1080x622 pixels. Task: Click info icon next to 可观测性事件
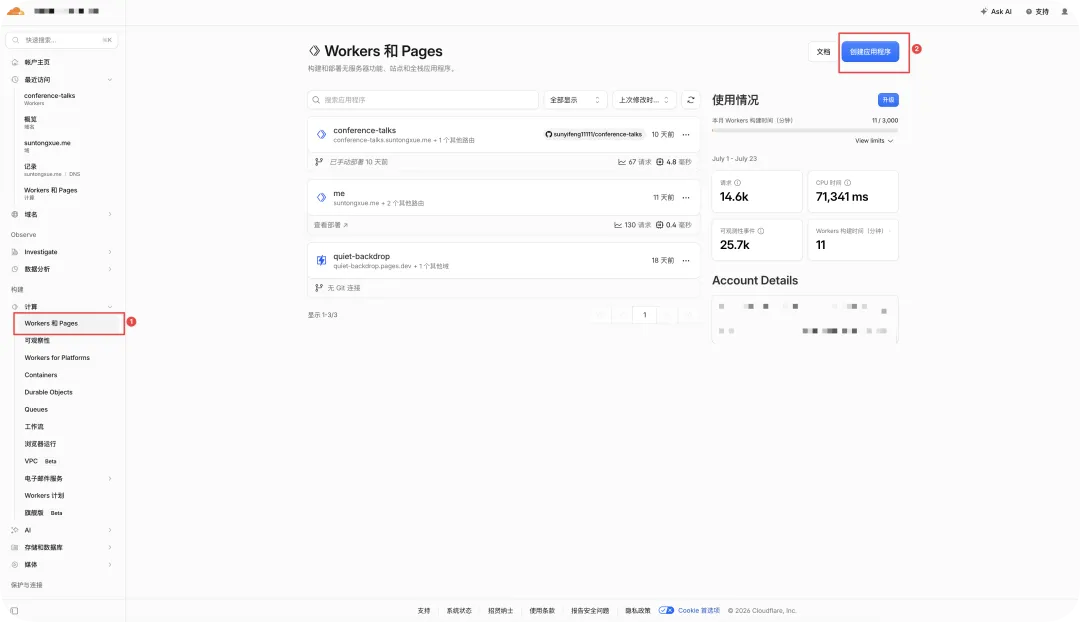pos(760,231)
